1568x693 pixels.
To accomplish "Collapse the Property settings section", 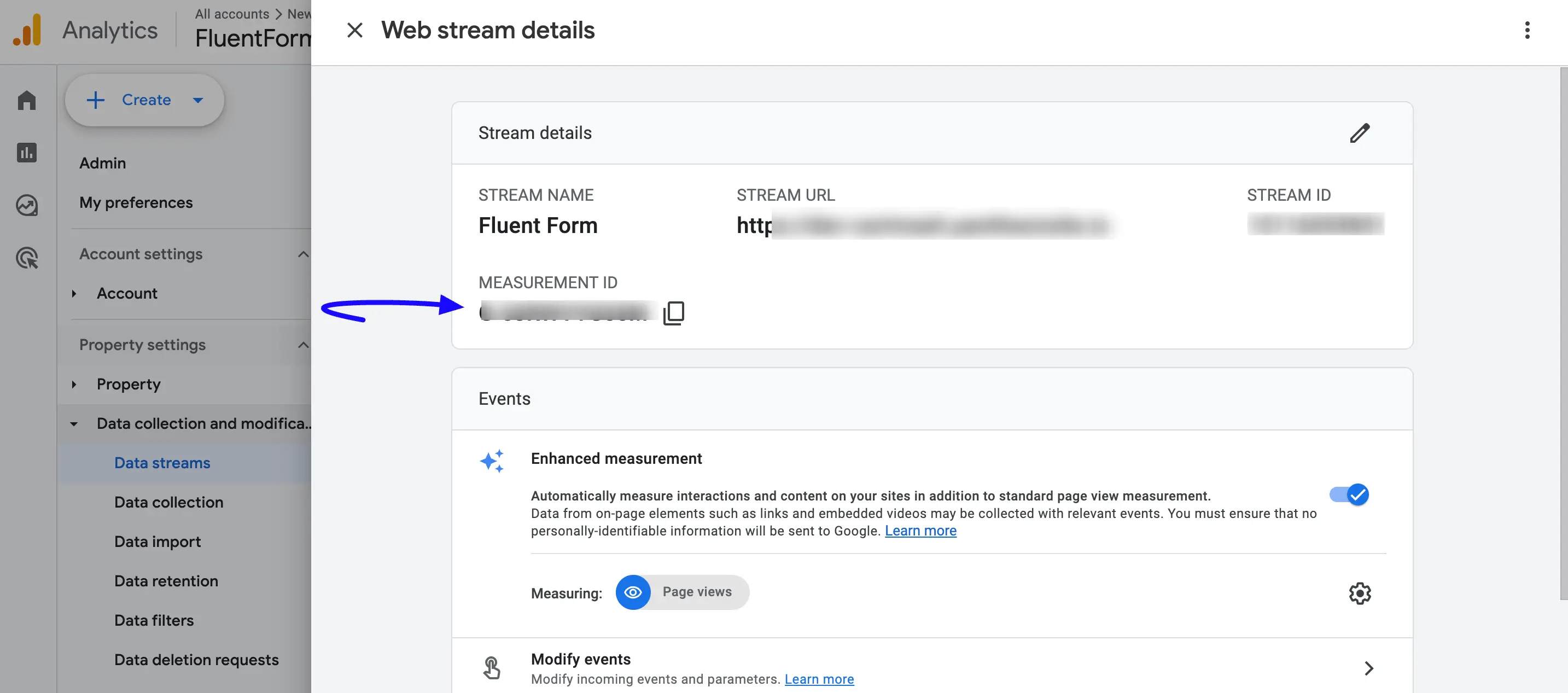I will (x=302, y=345).
